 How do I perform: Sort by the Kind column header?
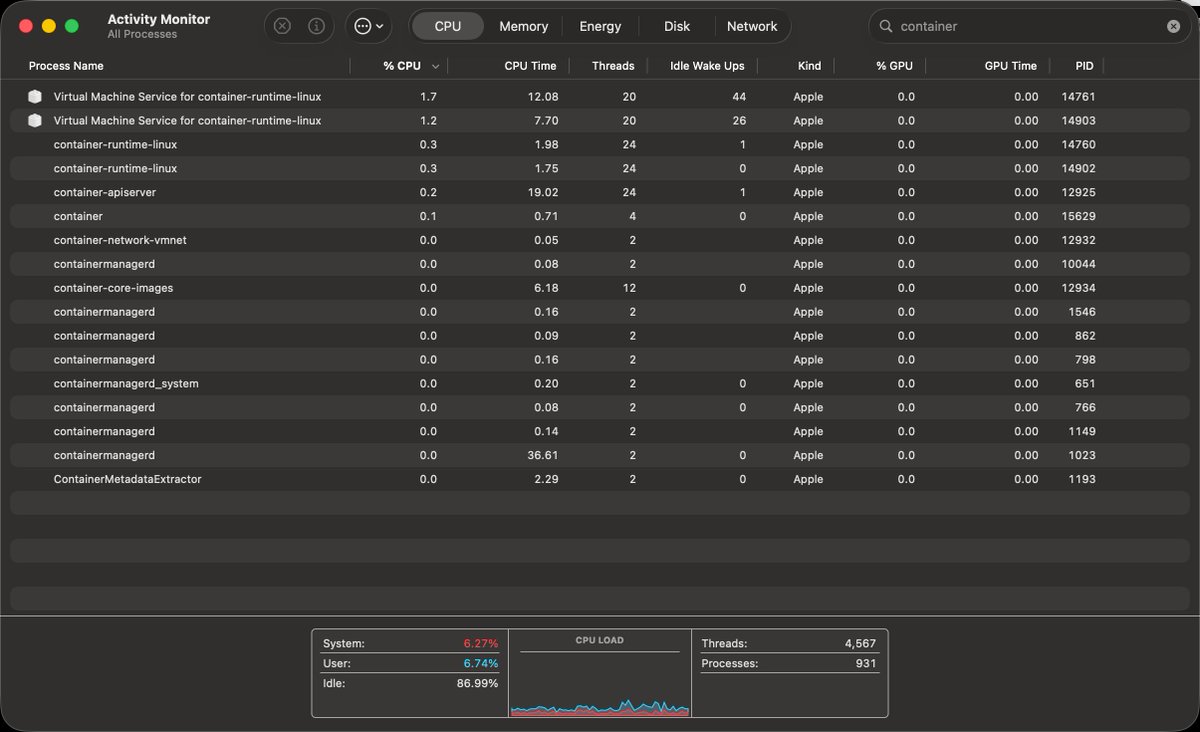click(x=809, y=66)
